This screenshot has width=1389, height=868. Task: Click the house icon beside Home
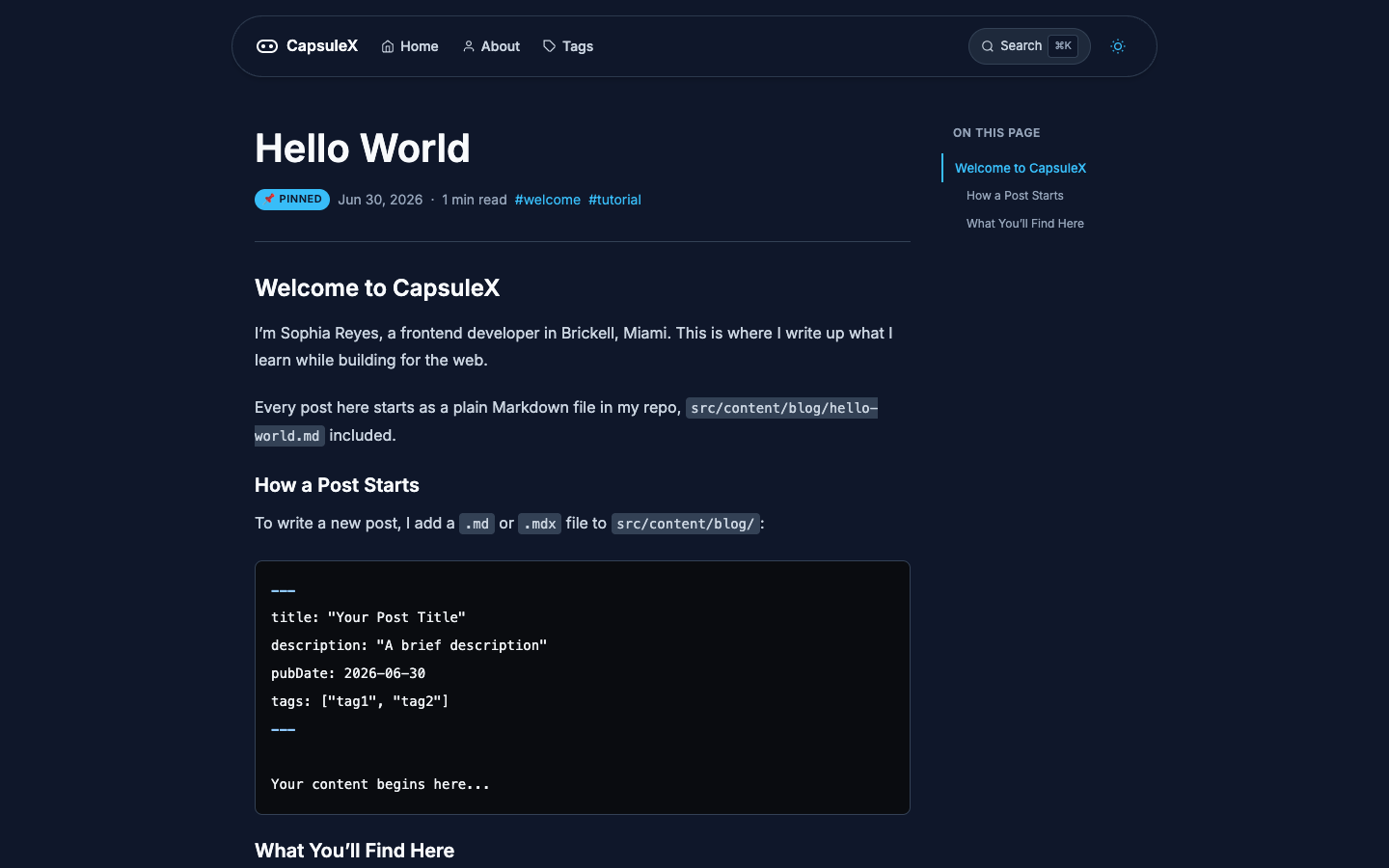pos(388,46)
